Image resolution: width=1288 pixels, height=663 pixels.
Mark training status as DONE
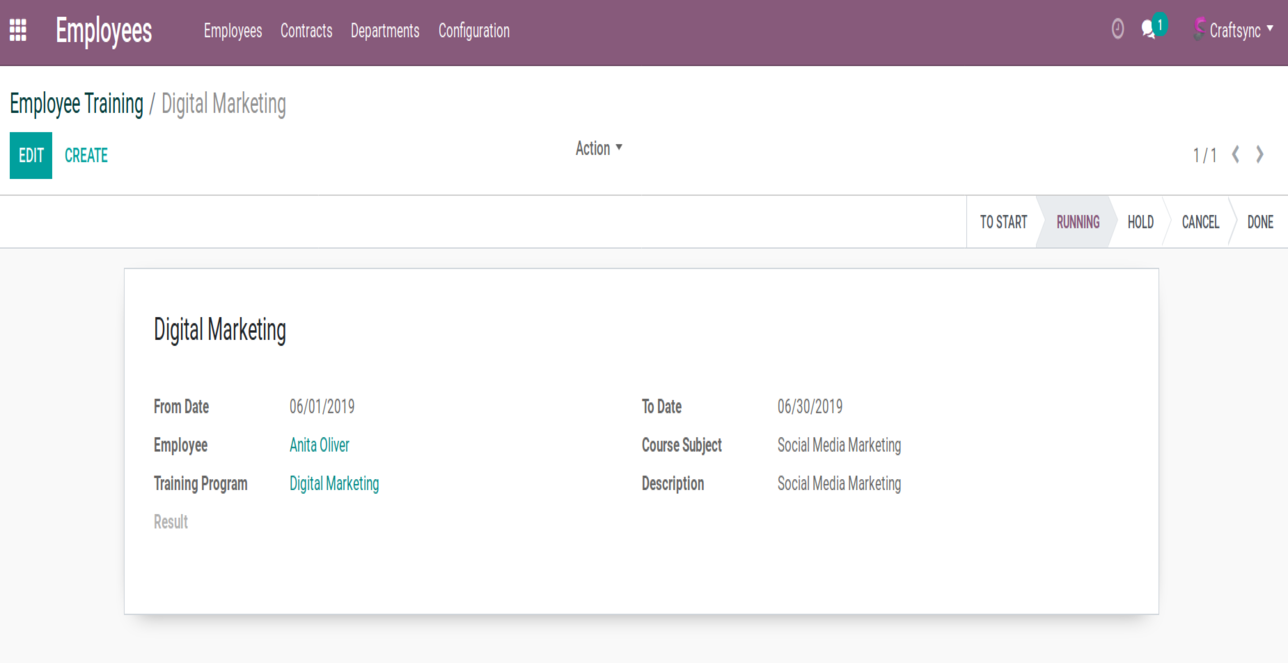pos(1260,222)
